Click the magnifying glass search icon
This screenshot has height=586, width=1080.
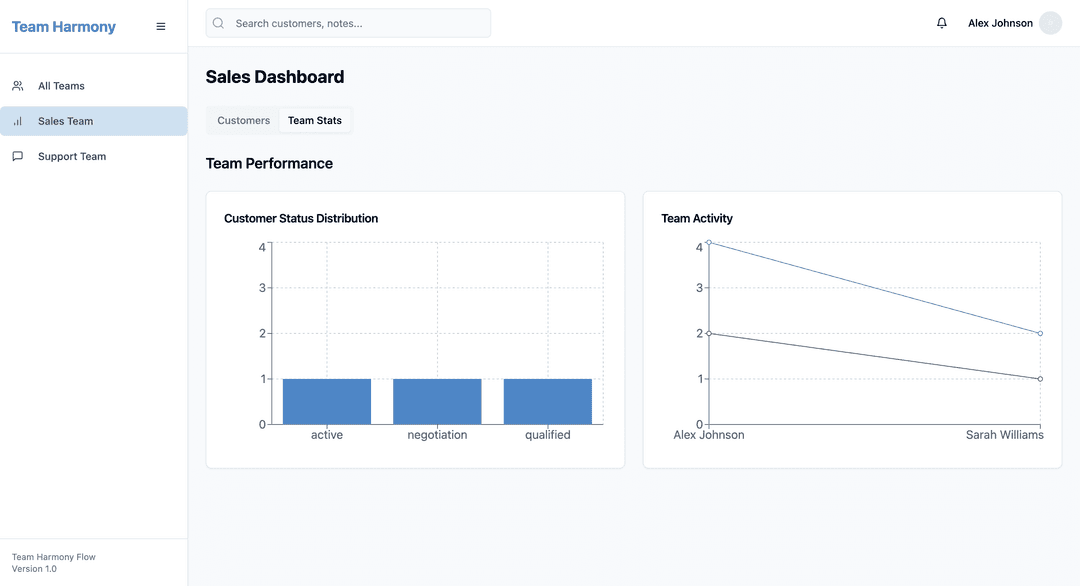pyautogui.click(x=219, y=23)
